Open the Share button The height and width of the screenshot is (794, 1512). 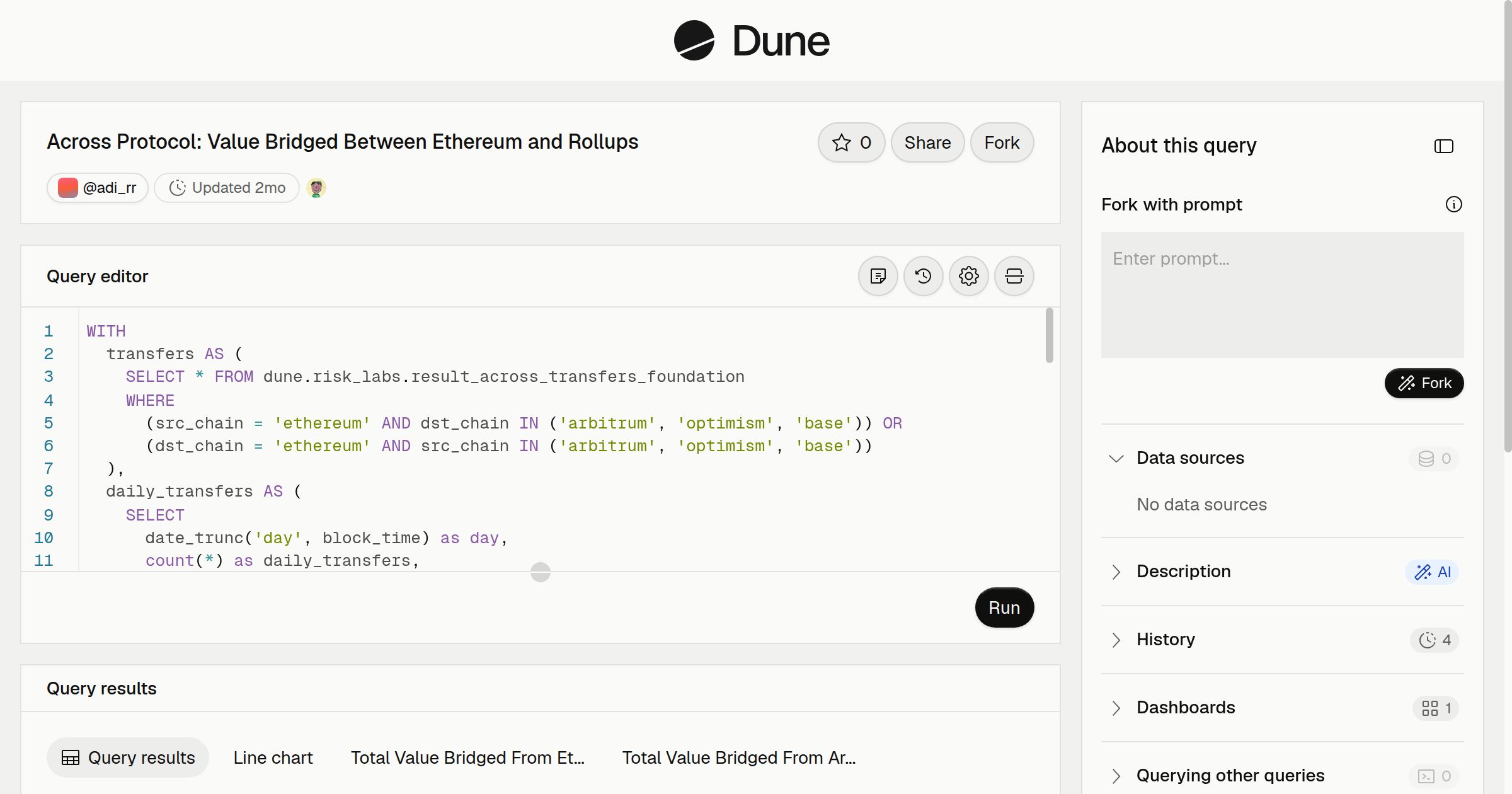[x=927, y=142]
